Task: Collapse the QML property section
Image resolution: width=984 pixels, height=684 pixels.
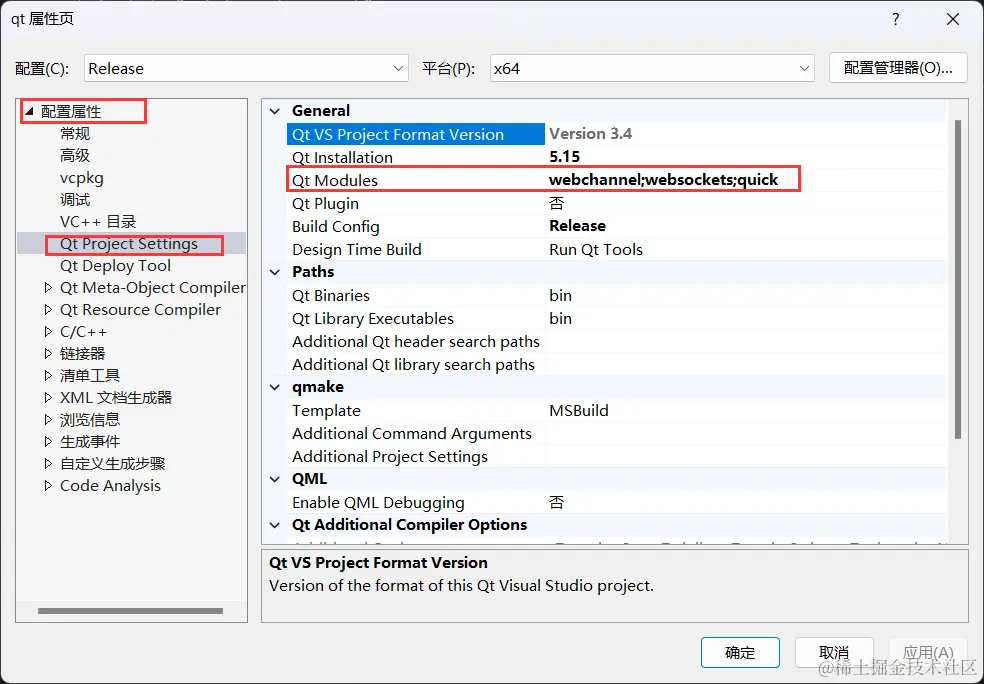Action: 274,479
